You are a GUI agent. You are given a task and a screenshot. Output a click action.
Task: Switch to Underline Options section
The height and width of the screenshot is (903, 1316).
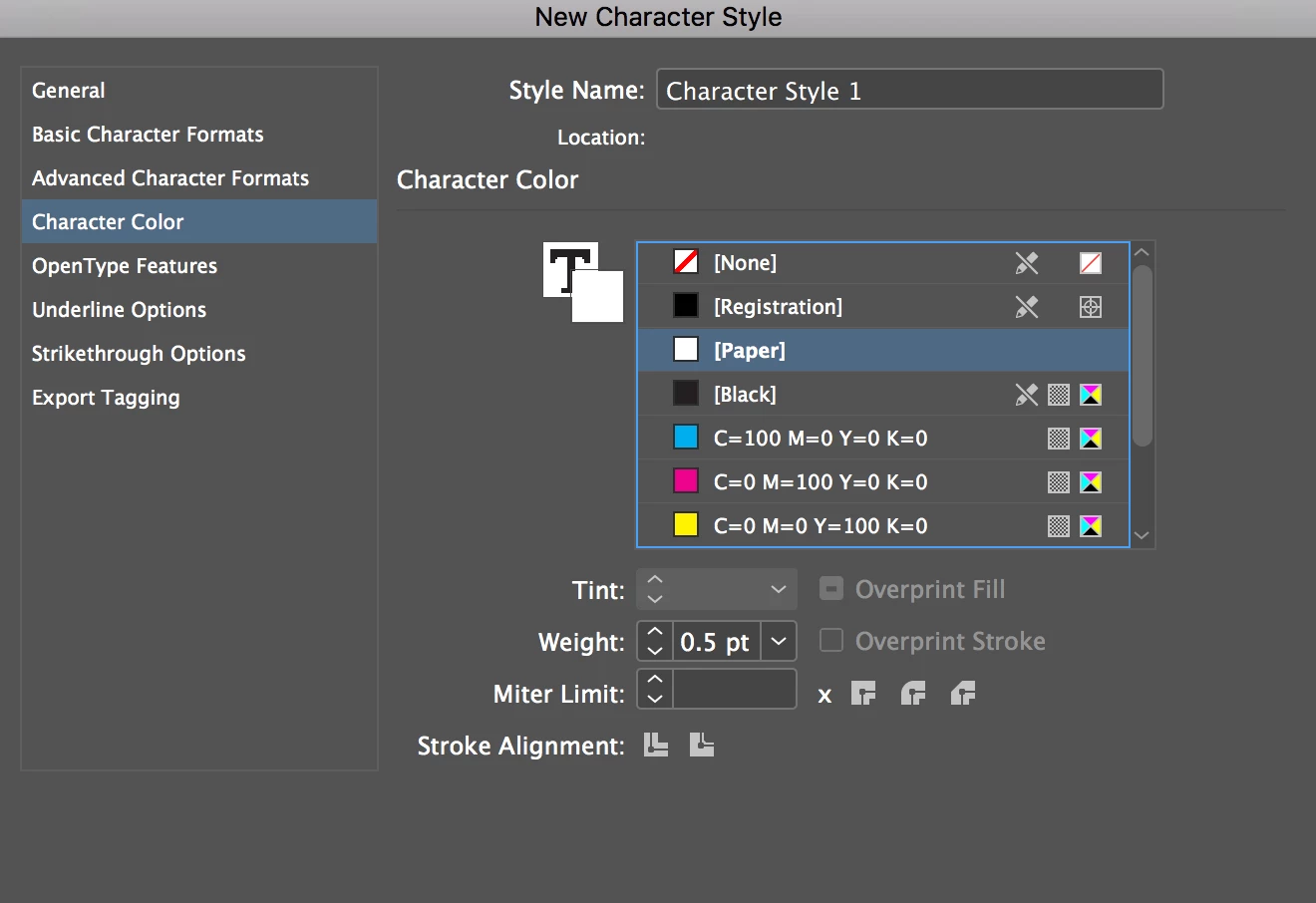[120, 310]
